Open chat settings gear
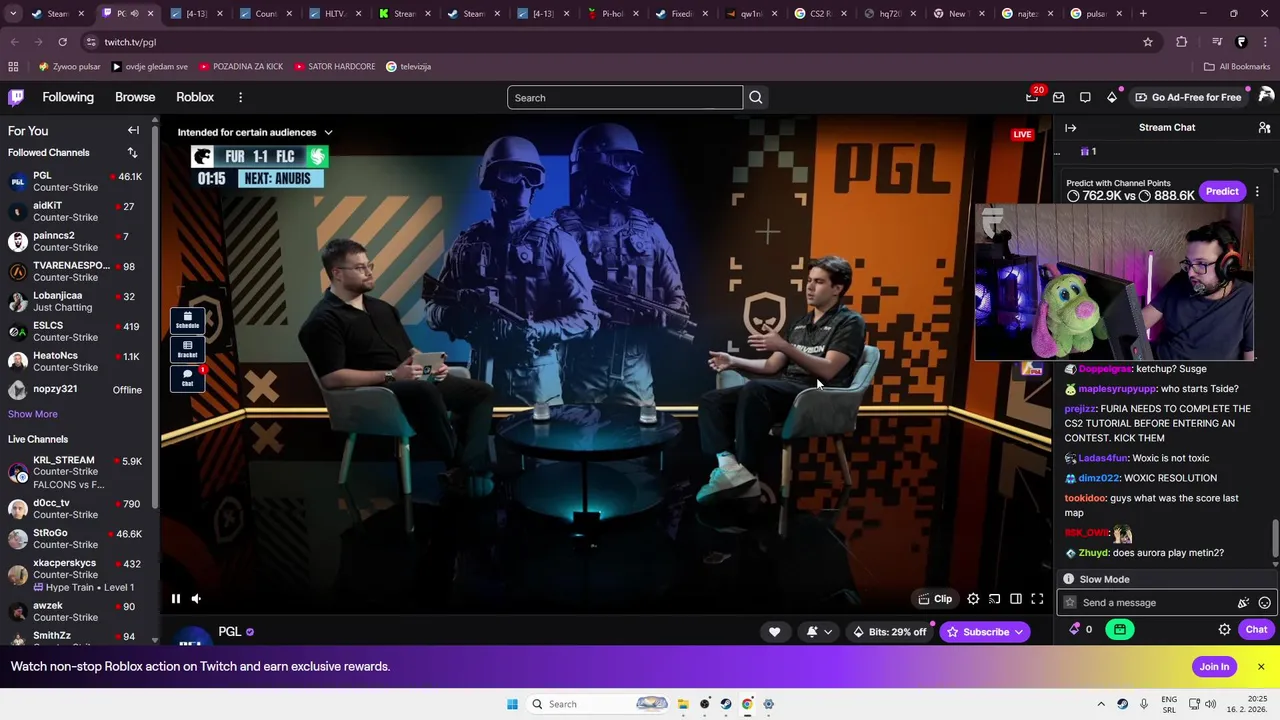 [1224, 629]
